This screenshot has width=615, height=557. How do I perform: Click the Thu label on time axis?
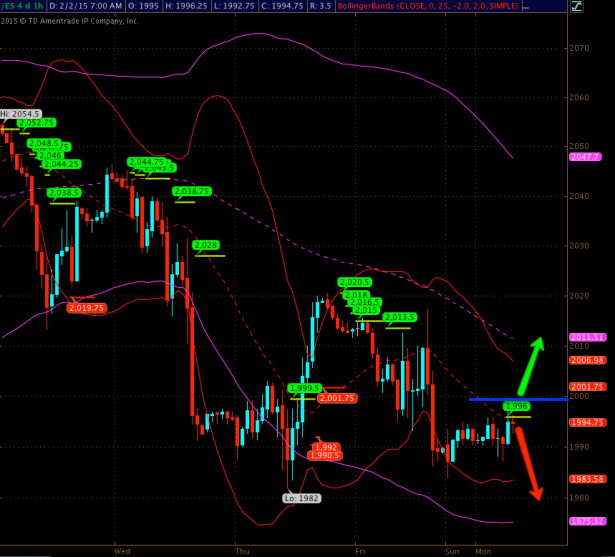(242, 550)
